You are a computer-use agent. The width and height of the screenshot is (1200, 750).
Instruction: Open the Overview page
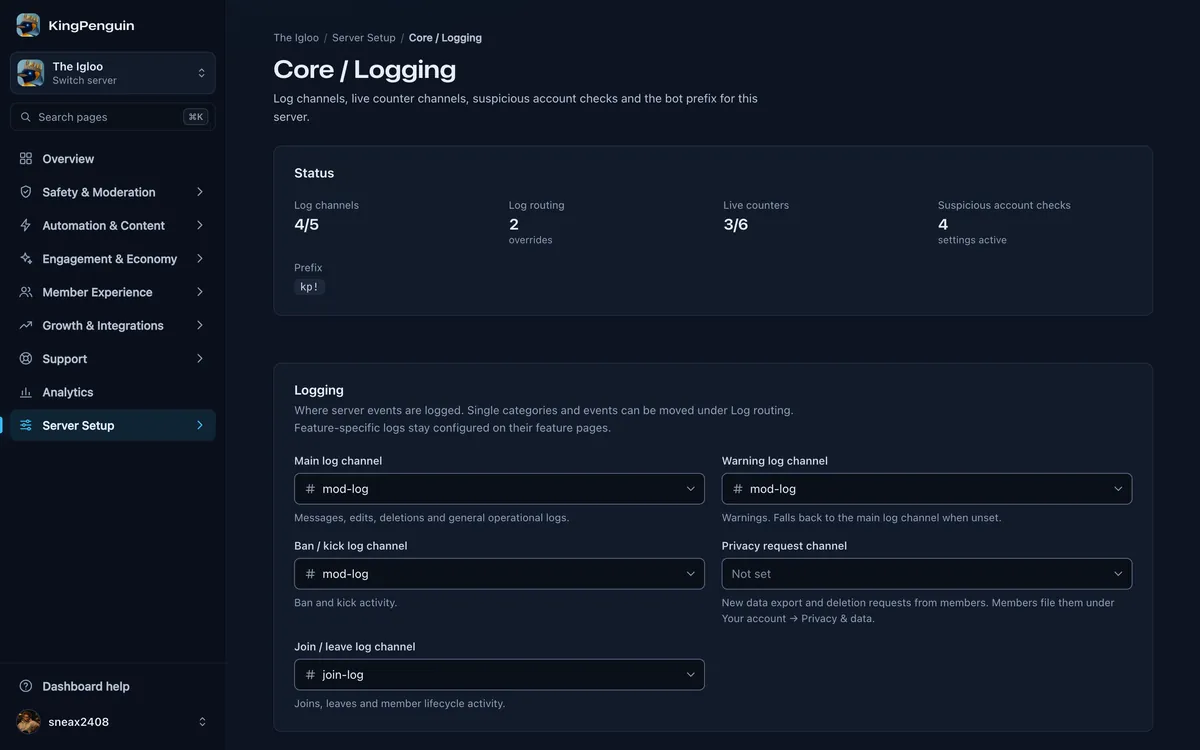pyautogui.click(x=112, y=159)
